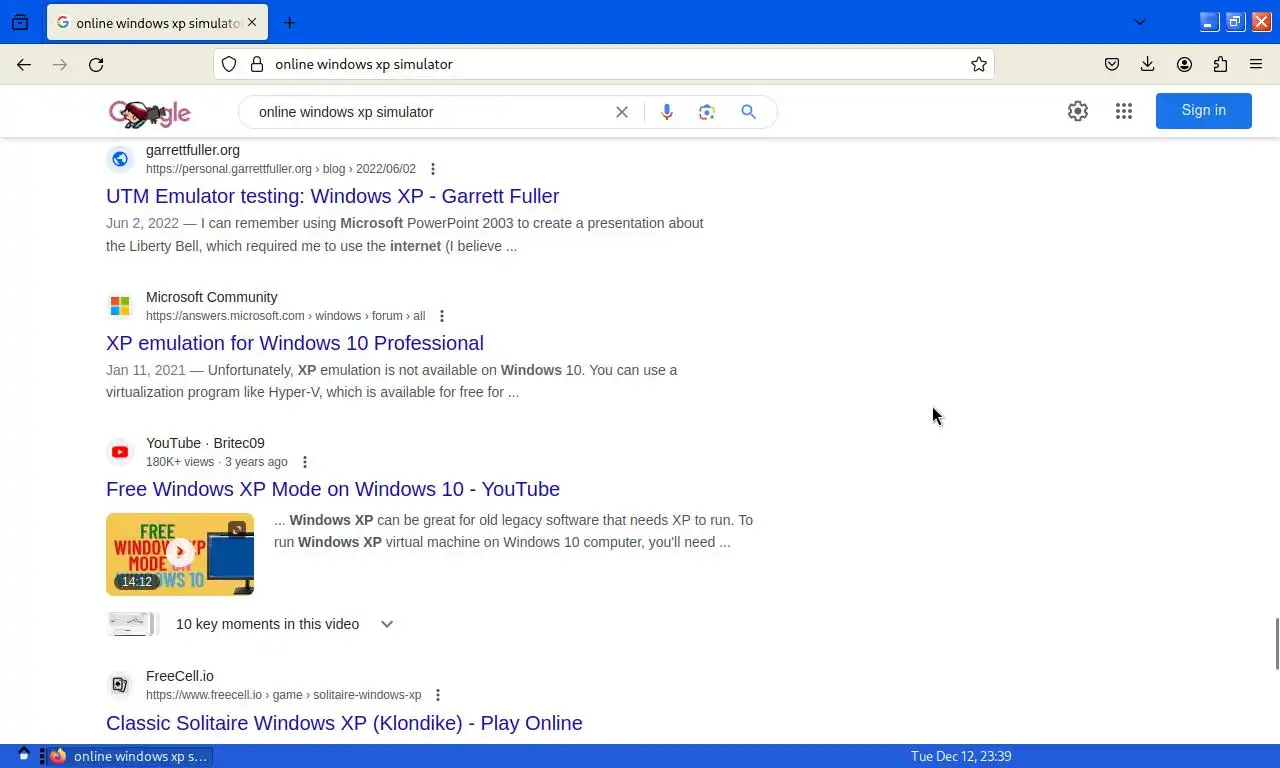This screenshot has height=768, width=1280.
Task: Click the Google logo
Action: coord(150,113)
